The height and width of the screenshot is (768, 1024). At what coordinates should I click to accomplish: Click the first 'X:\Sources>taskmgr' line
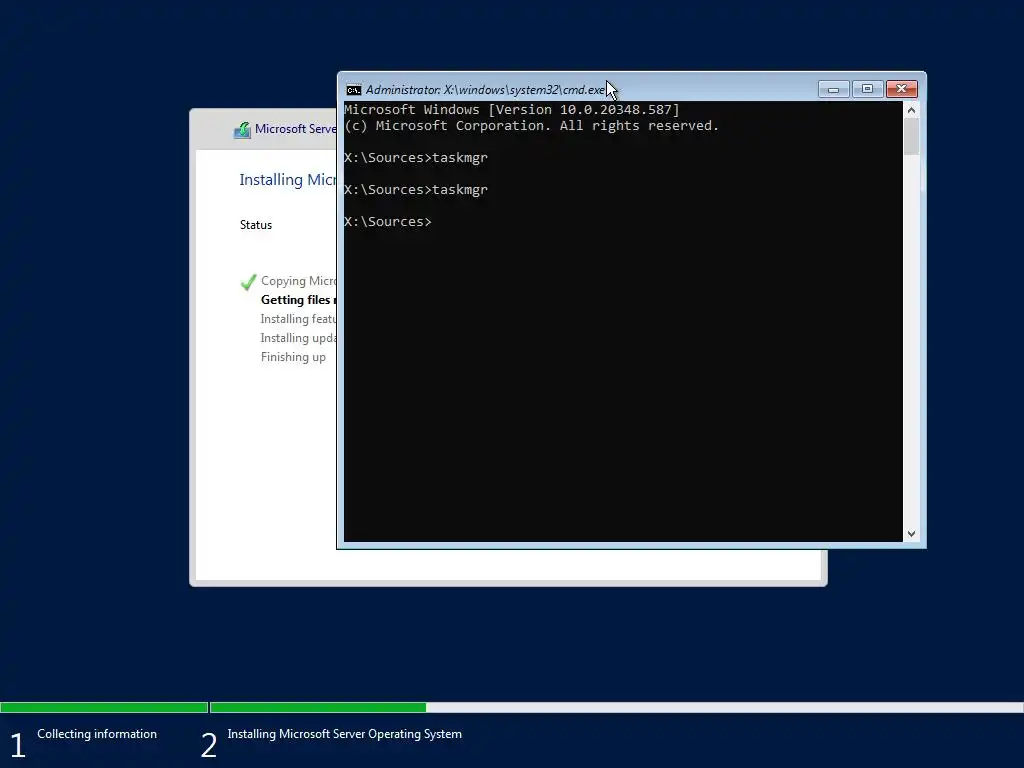(x=416, y=157)
